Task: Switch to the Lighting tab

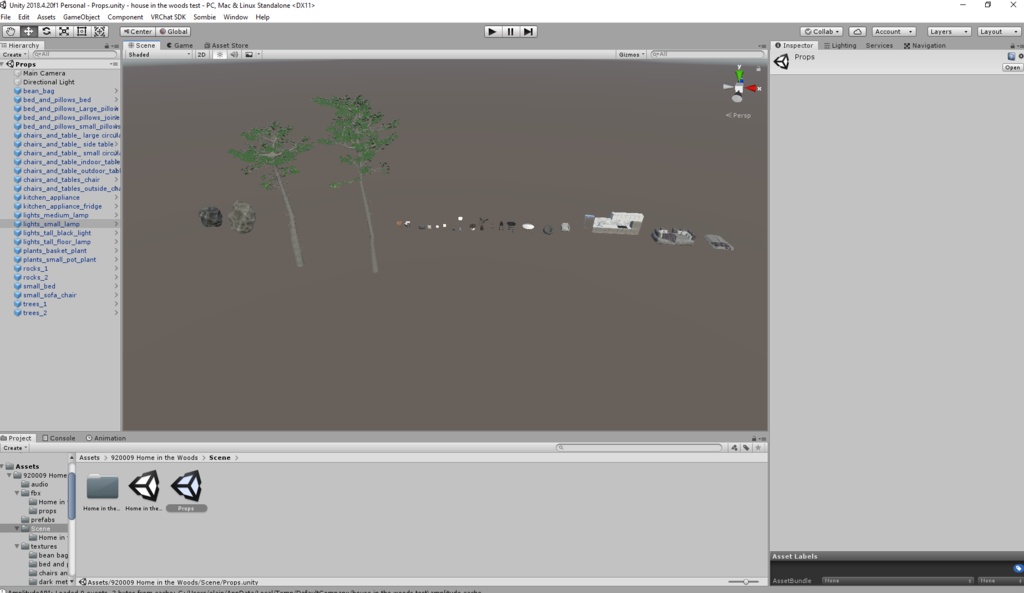Action: tap(843, 45)
